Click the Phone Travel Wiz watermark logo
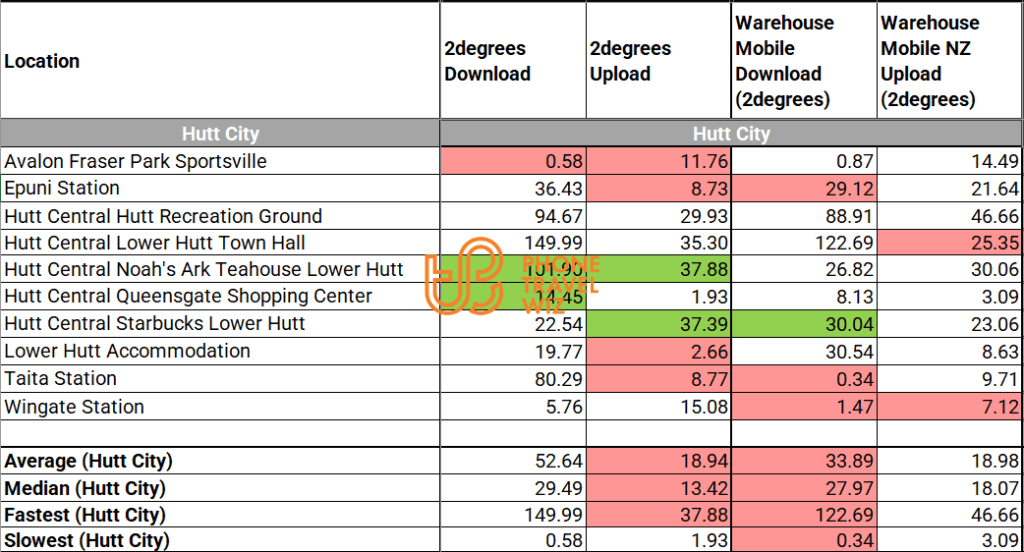 point(463,273)
